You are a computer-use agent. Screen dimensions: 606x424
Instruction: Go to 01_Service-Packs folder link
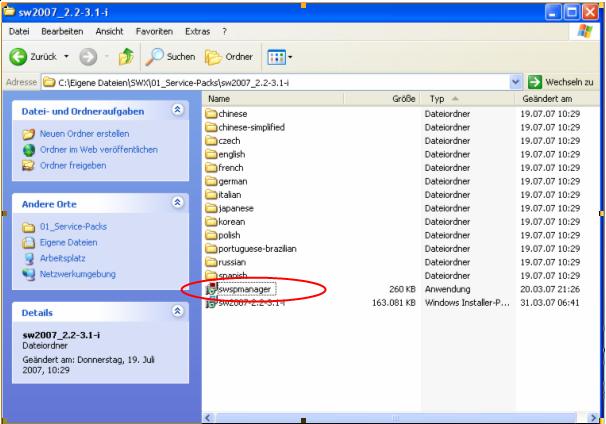coord(73,226)
